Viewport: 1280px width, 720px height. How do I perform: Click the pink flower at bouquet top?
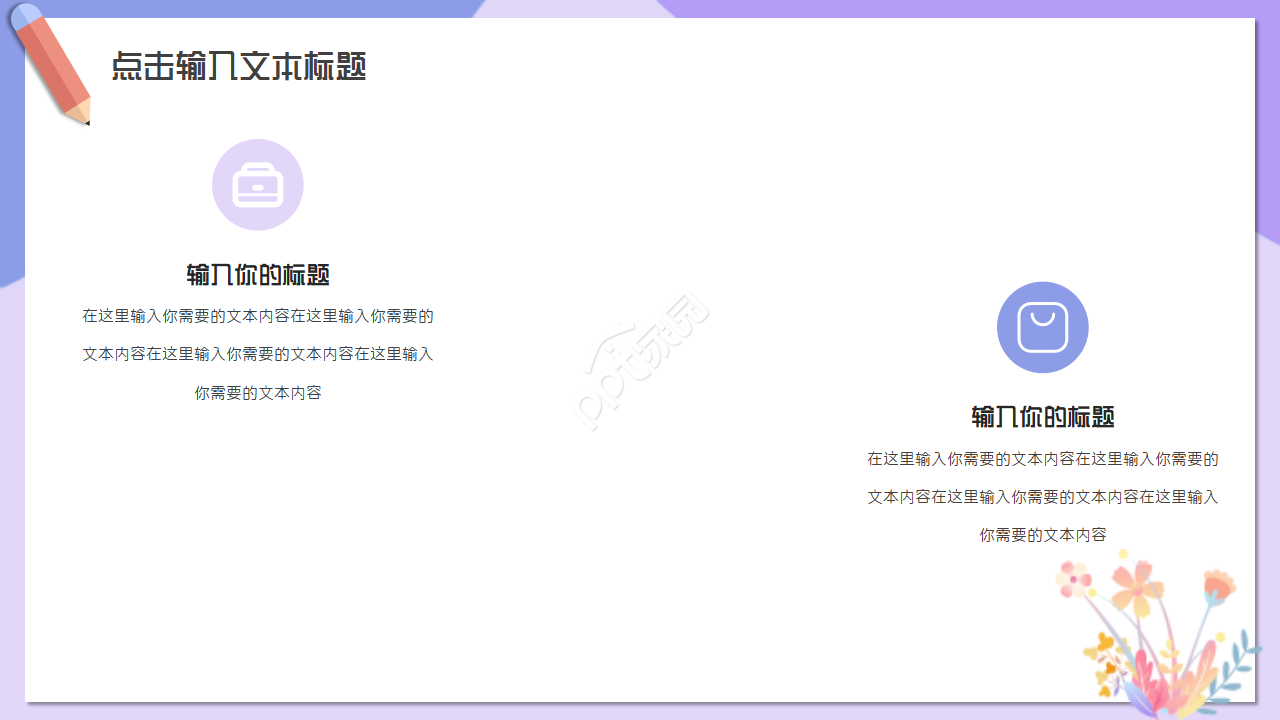(1072, 577)
